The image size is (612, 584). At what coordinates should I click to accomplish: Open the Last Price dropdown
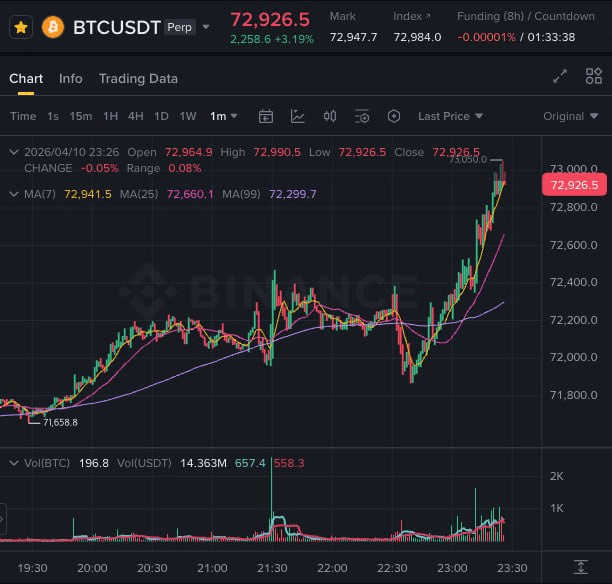(x=450, y=116)
